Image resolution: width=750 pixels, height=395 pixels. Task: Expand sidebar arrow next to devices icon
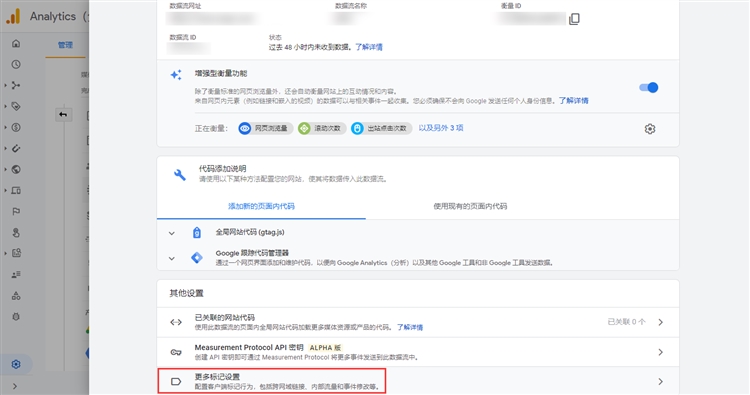click(5, 190)
